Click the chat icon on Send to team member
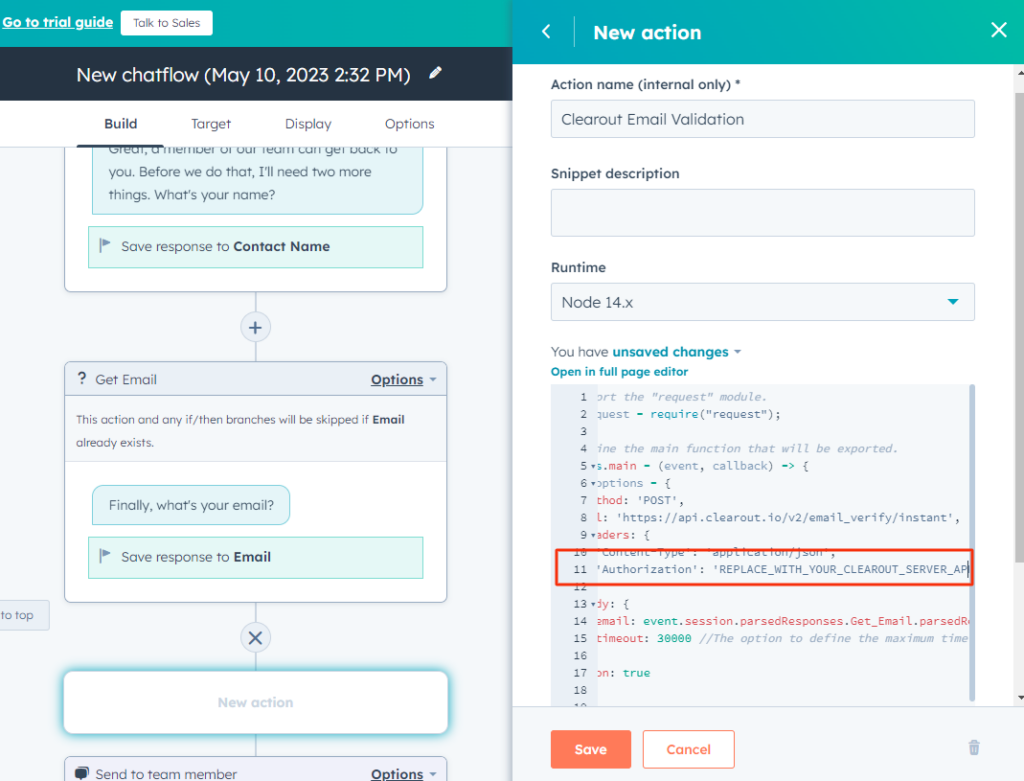The image size is (1024, 781). pyautogui.click(x=83, y=773)
